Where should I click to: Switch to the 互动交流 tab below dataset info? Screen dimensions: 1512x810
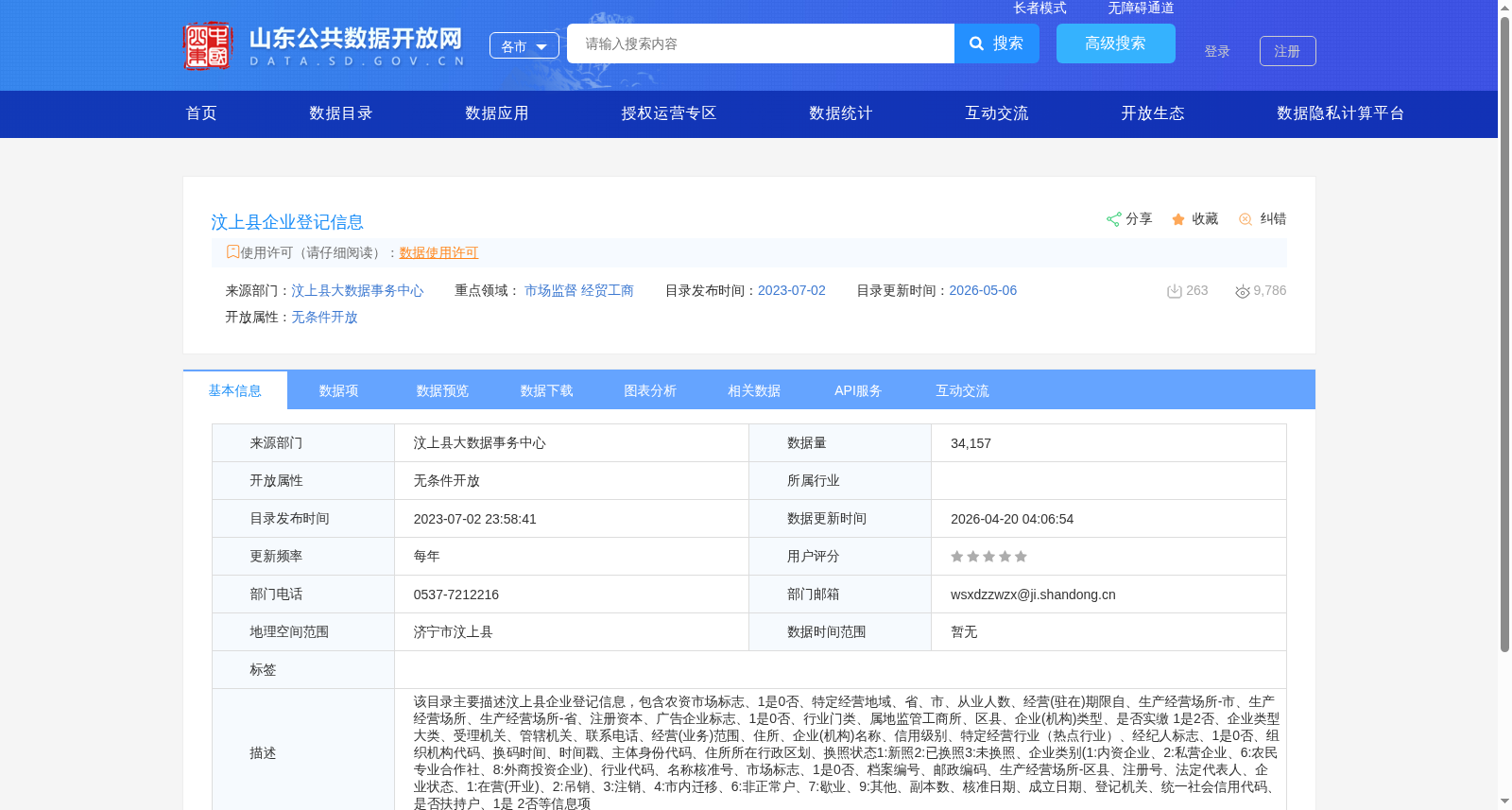[963, 390]
